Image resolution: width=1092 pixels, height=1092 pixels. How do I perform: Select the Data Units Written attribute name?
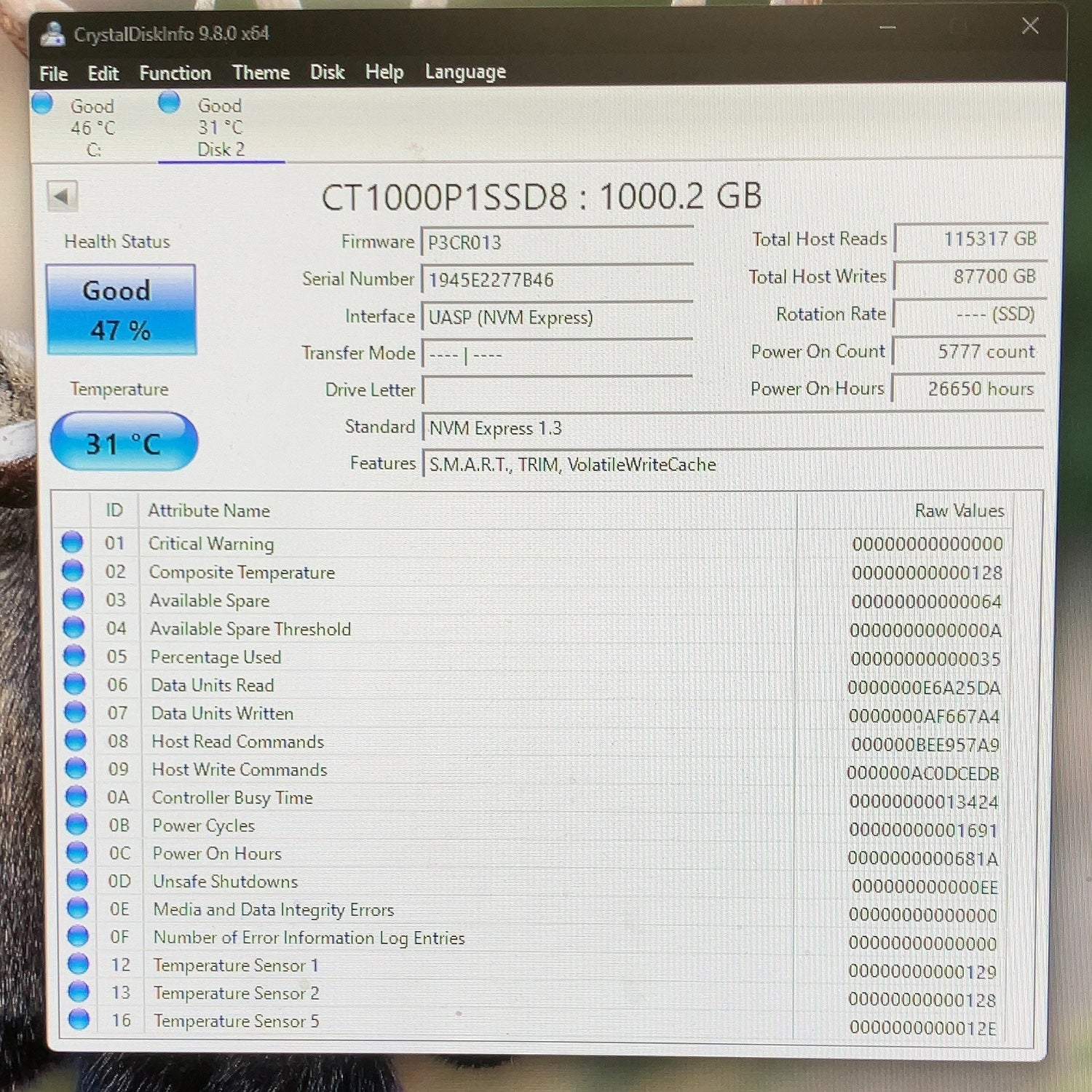223,713
